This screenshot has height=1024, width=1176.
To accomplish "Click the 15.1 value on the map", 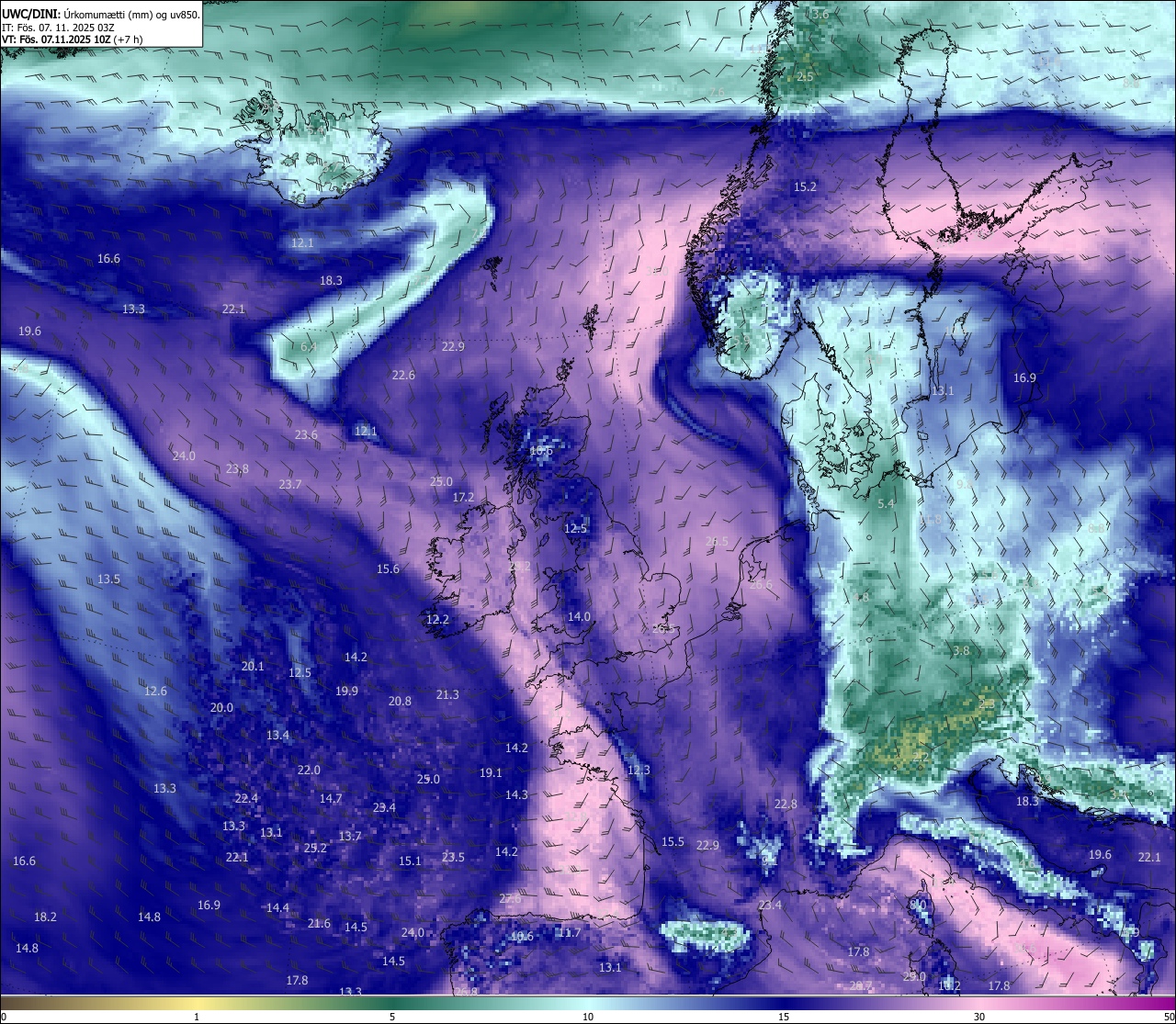I will point(410,861).
